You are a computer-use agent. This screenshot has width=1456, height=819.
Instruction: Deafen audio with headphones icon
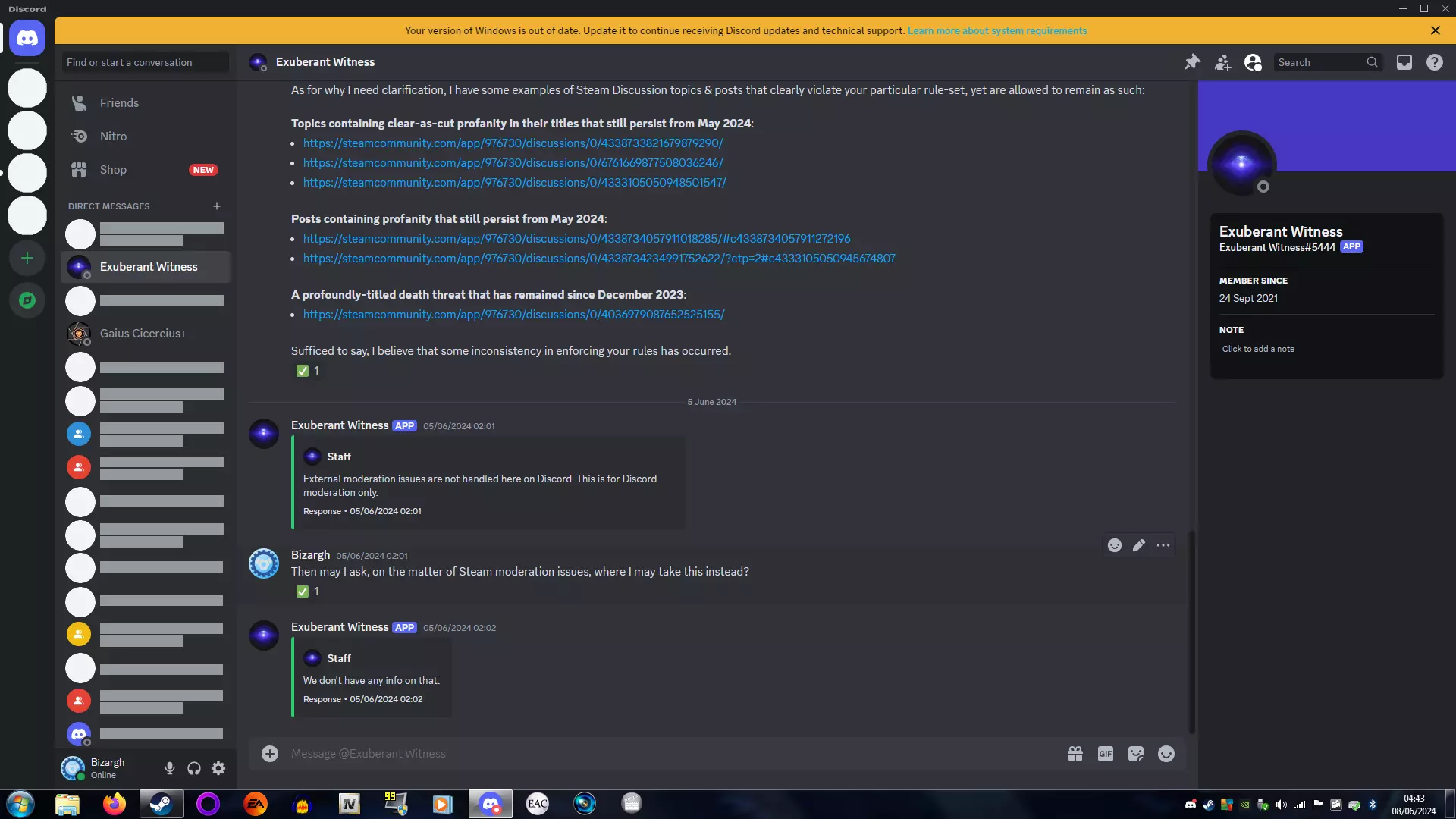click(194, 768)
